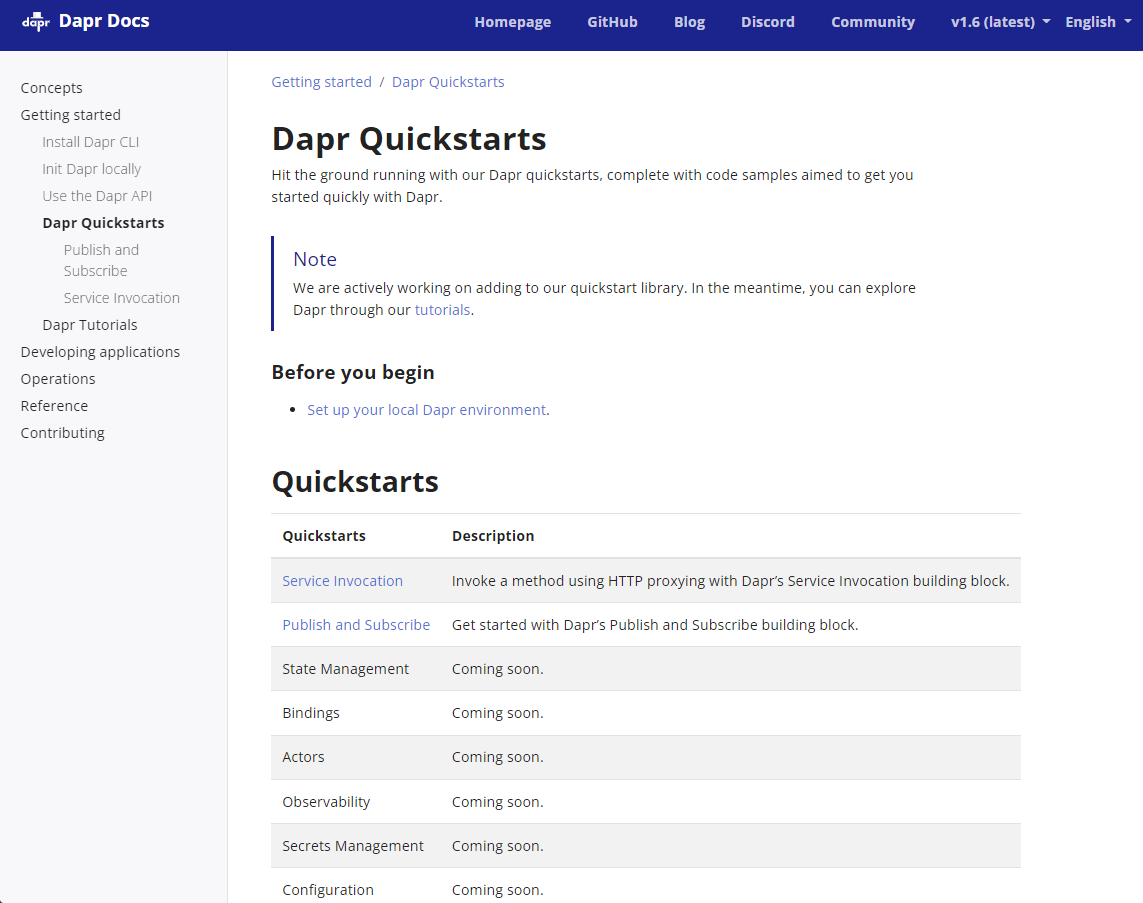
Task: Click the Getting started breadcrumb
Action: coord(321,82)
